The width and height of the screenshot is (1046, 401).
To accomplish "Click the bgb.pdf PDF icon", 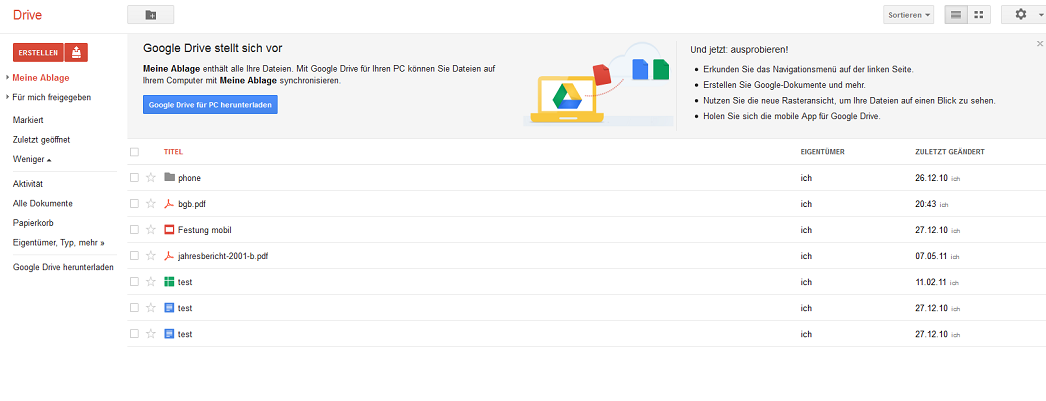I will (x=169, y=204).
